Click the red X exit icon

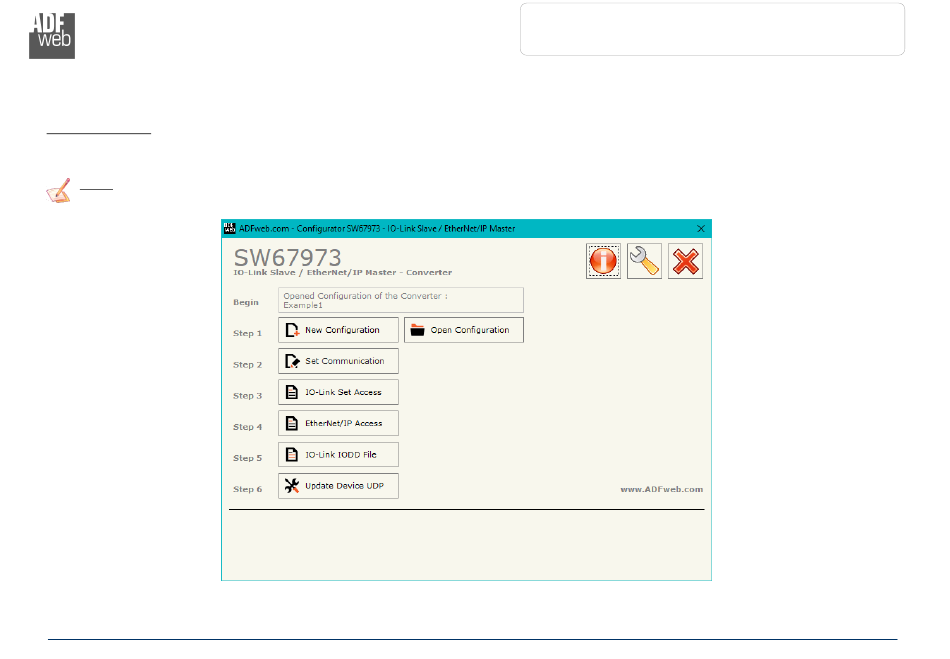[685, 262]
